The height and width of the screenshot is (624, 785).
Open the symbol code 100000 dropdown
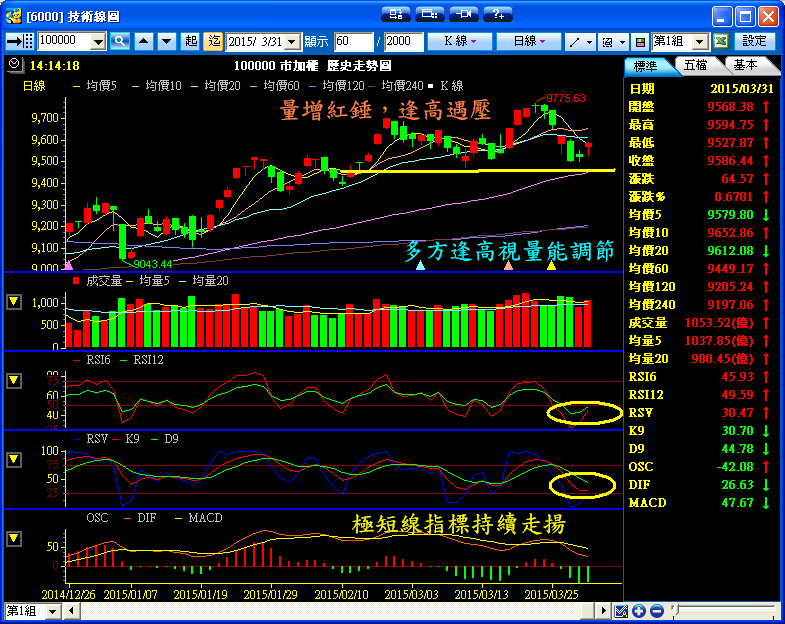98,41
